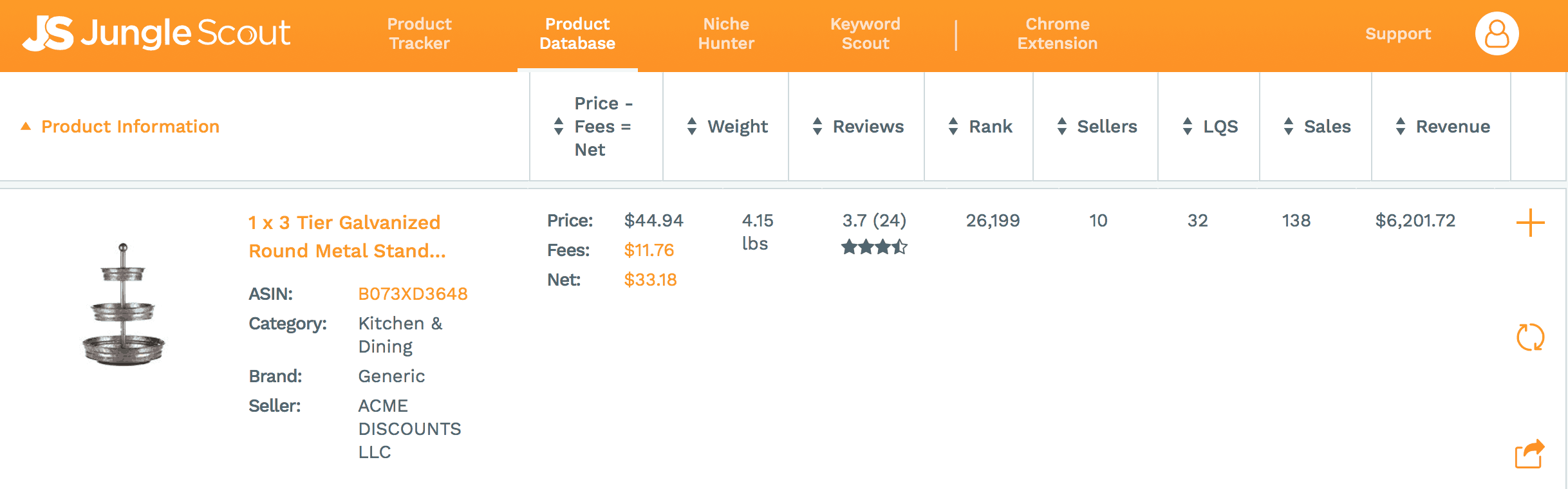The image size is (1568, 489).
Task: Switch to Product Tracker tab
Action: coord(419,33)
